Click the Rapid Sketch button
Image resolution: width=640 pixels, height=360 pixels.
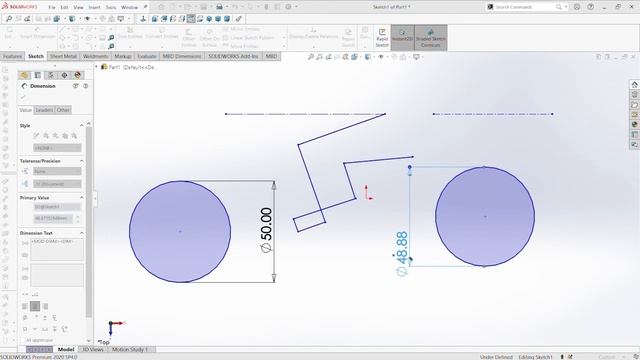point(382,38)
